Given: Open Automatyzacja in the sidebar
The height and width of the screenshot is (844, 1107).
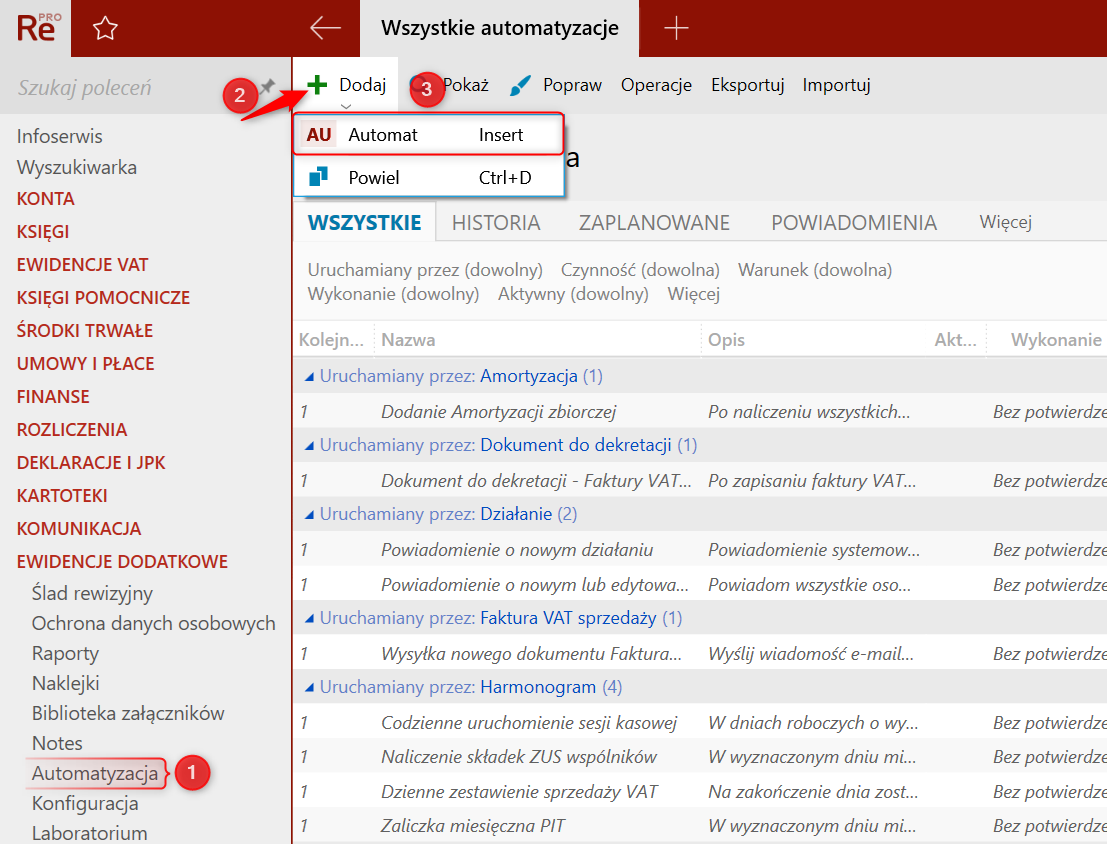Looking at the screenshot, I should (95, 773).
